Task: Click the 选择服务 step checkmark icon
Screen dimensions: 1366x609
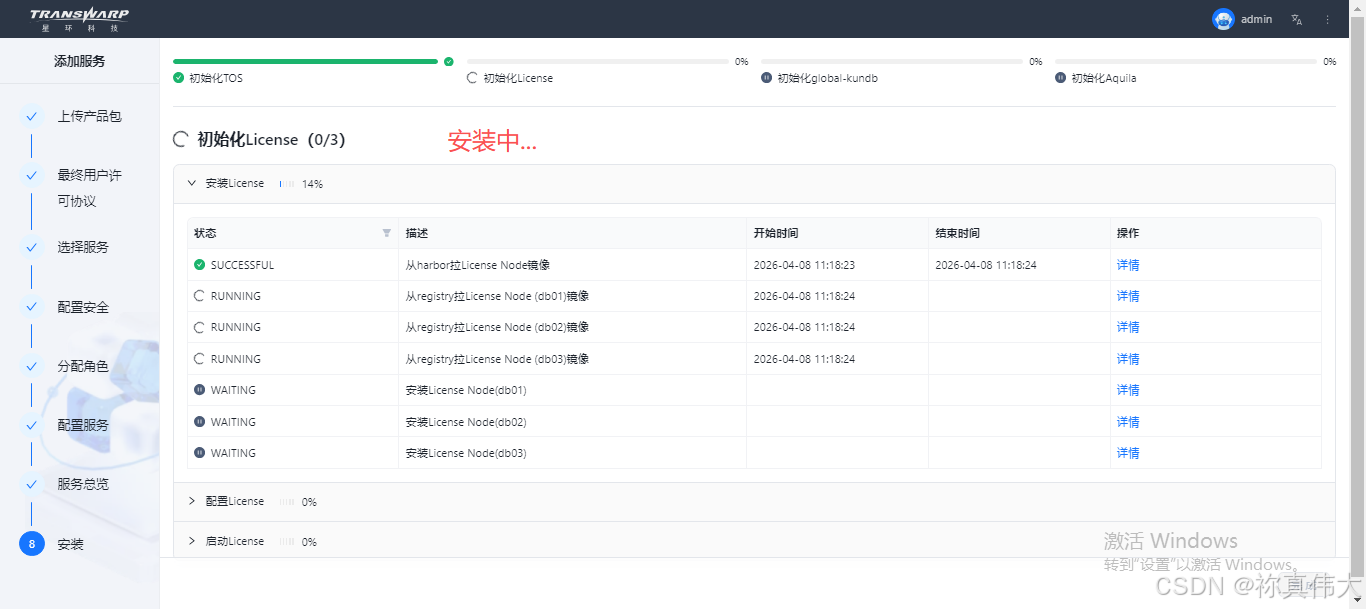Action: point(32,247)
